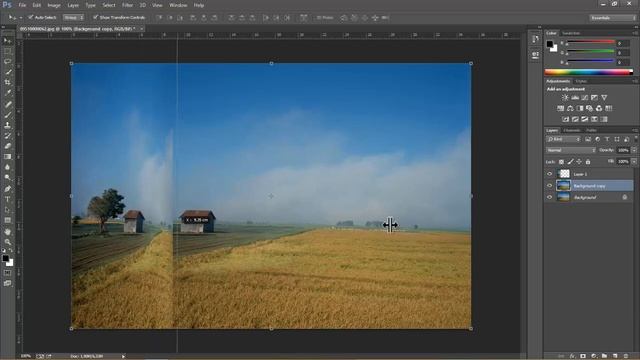Screen dimensions: 640x360
Task: Click the Lock all padlock icon
Action: (588, 162)
